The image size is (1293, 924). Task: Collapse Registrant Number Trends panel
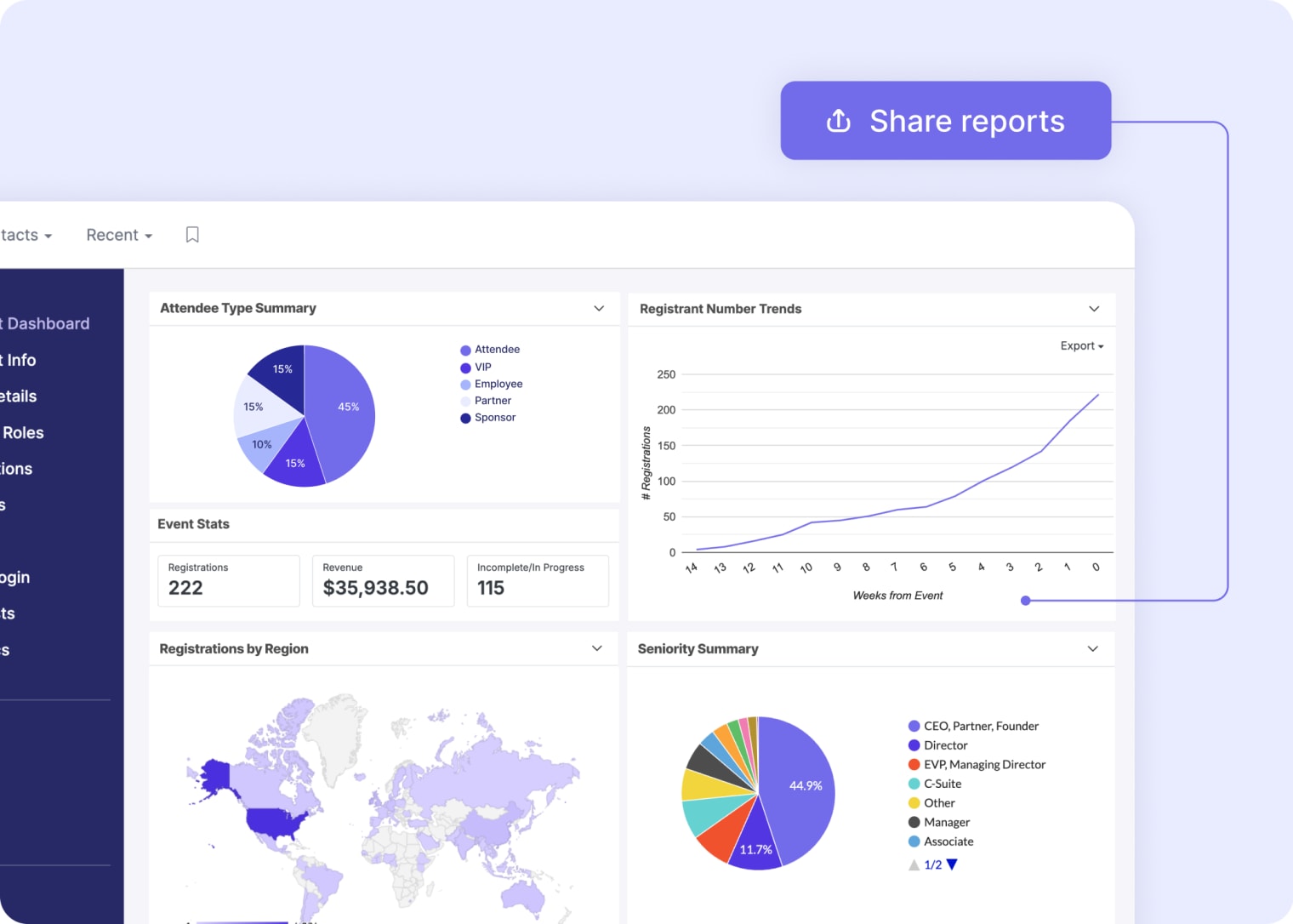tap(1094, 309)
